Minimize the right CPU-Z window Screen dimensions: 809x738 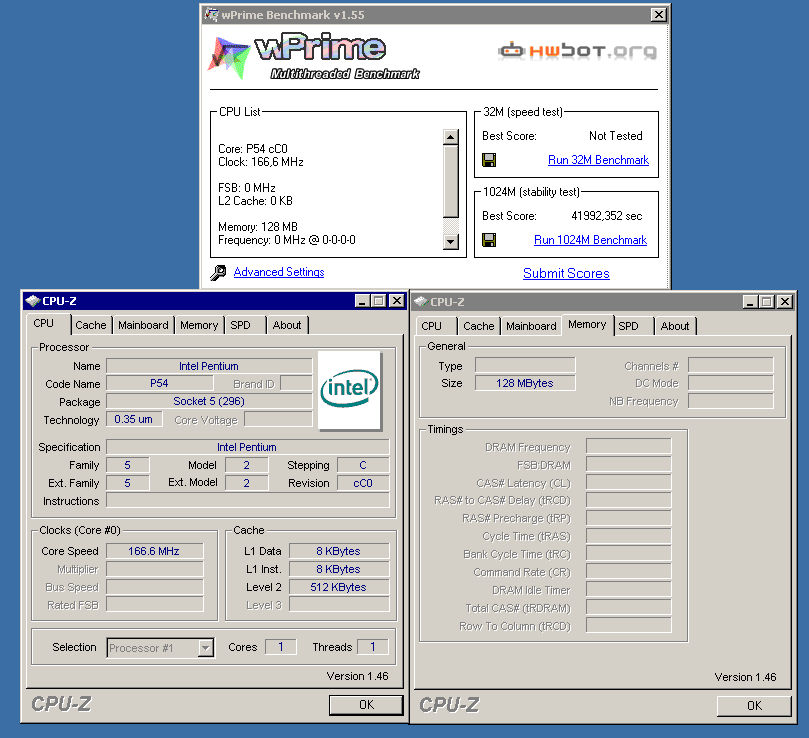click(x=750, y=302)
